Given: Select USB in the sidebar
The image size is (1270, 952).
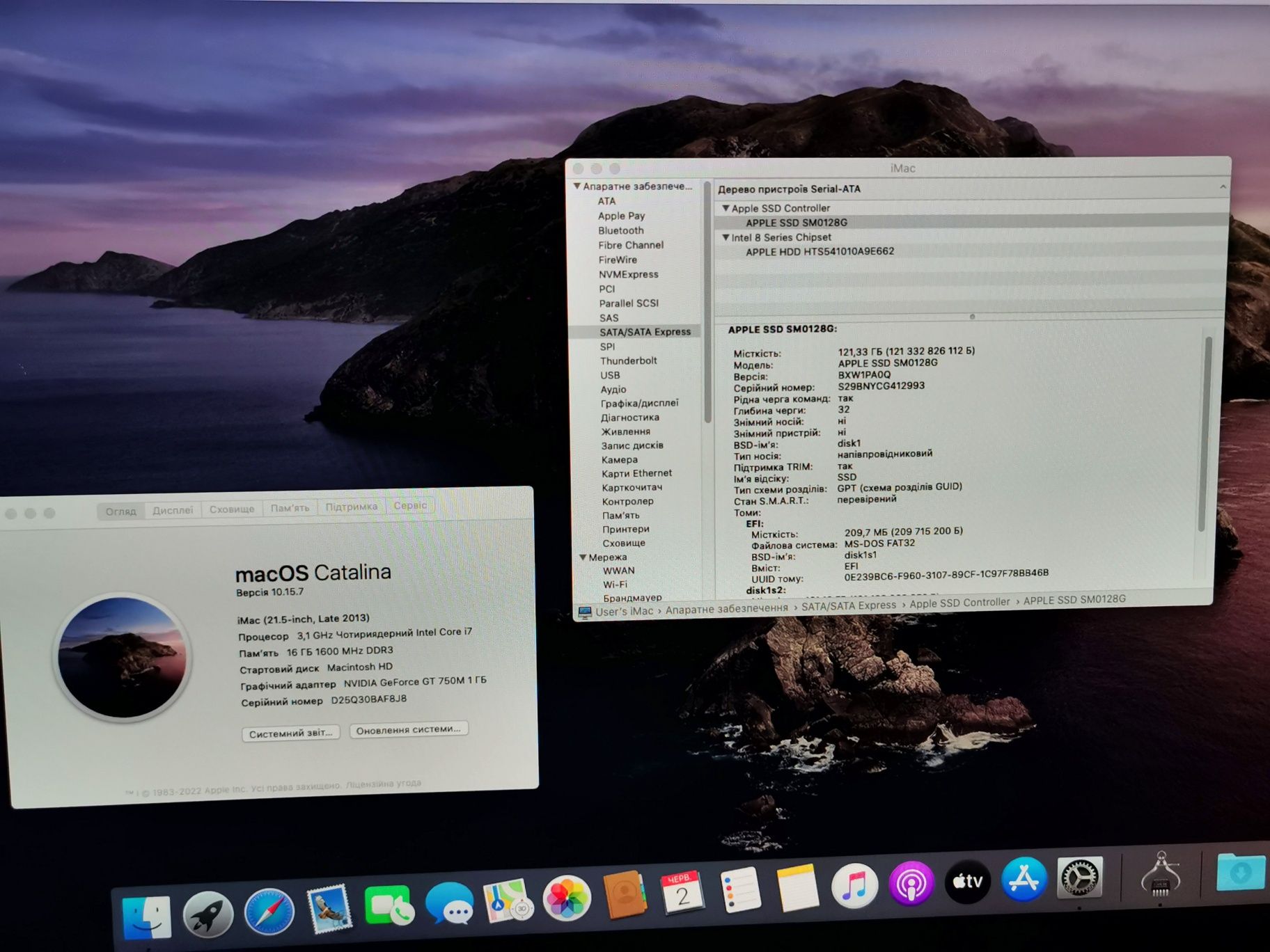Looking at the screenshot, I should click(610, 375).
